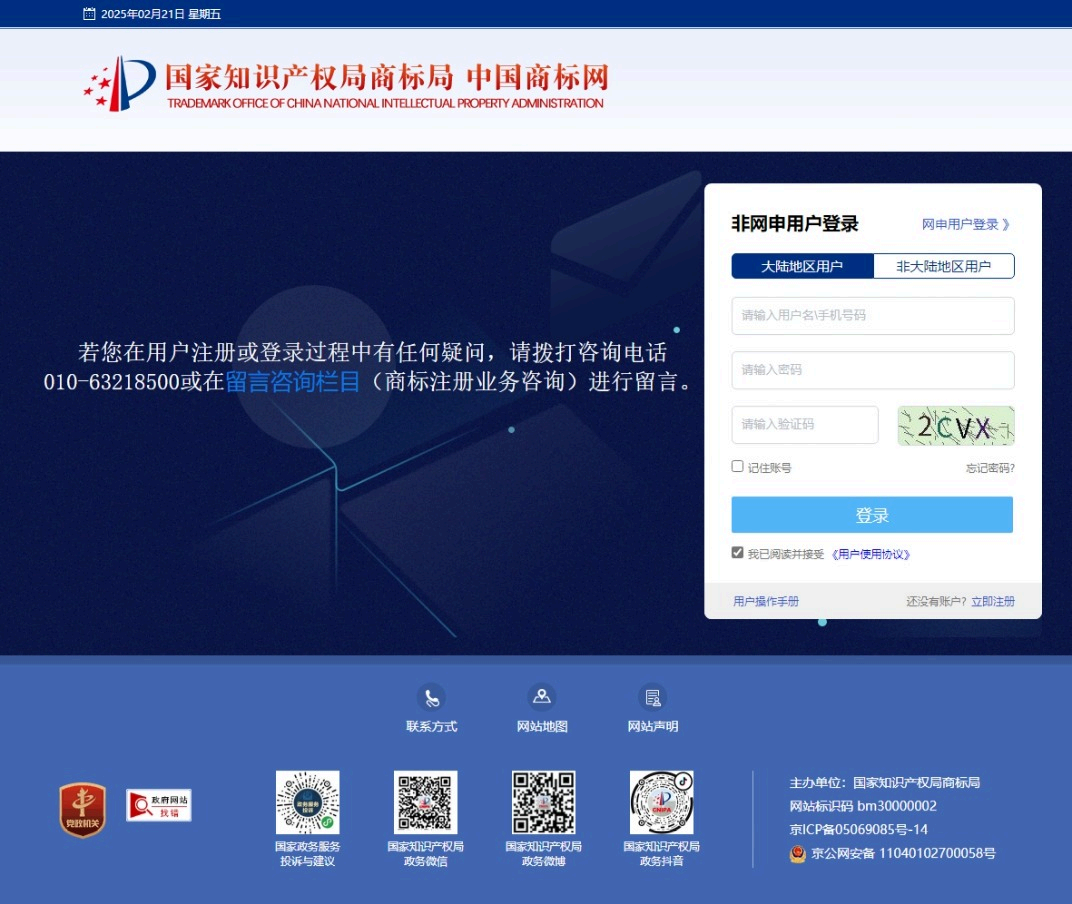
Task: Click the 国家知识产权局政务微博 QR code
Action: 544,802
